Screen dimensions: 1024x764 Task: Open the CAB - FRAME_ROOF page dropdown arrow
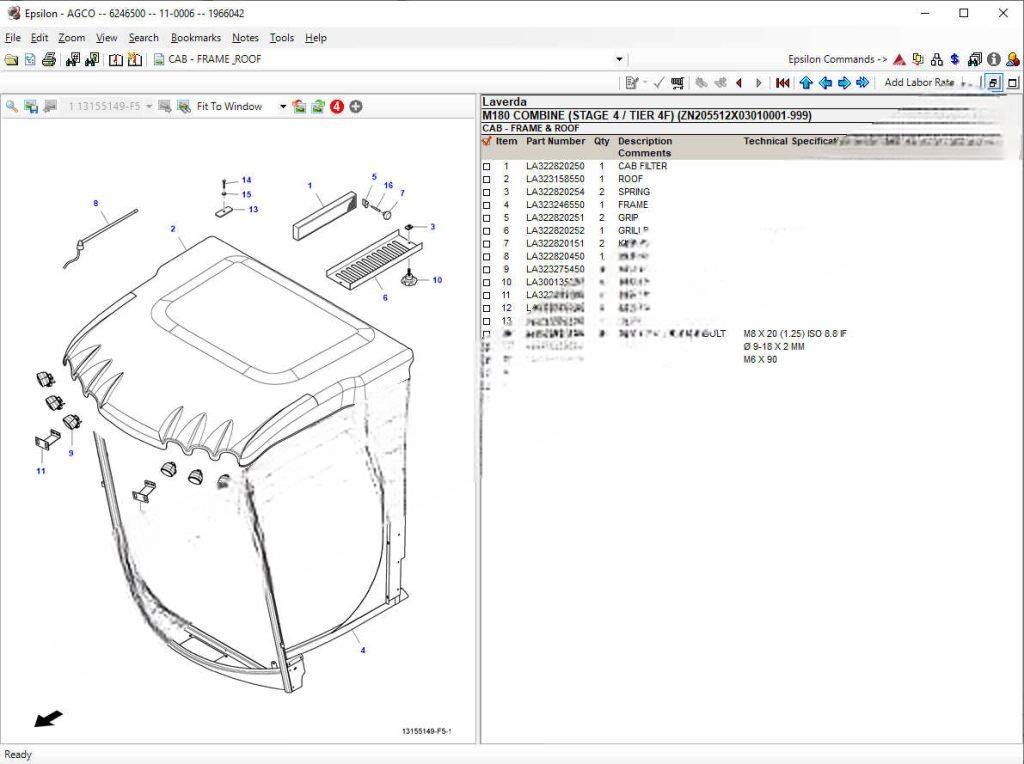[619, 59]
